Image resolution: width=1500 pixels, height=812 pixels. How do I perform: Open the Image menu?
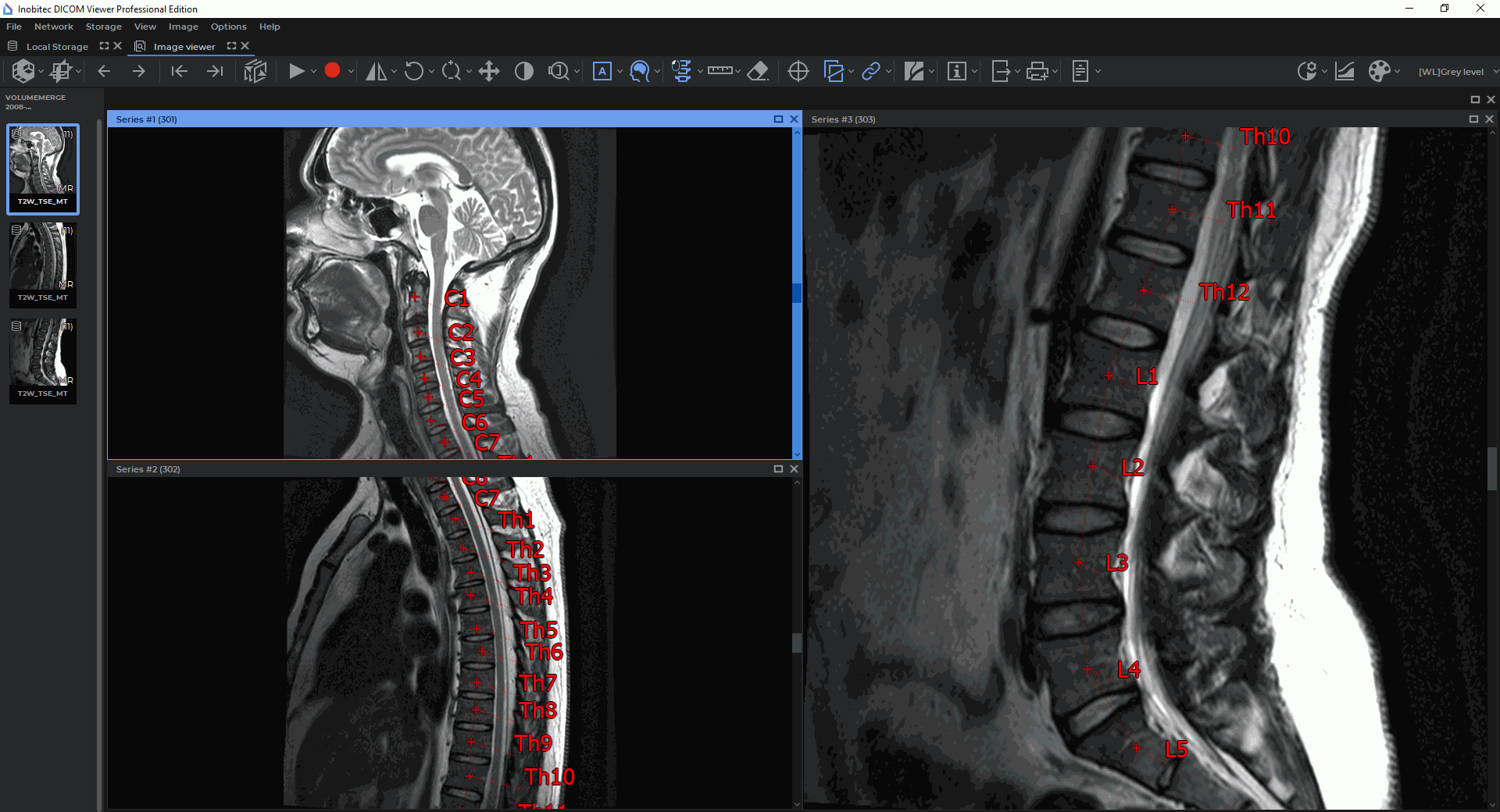[183, 27]
